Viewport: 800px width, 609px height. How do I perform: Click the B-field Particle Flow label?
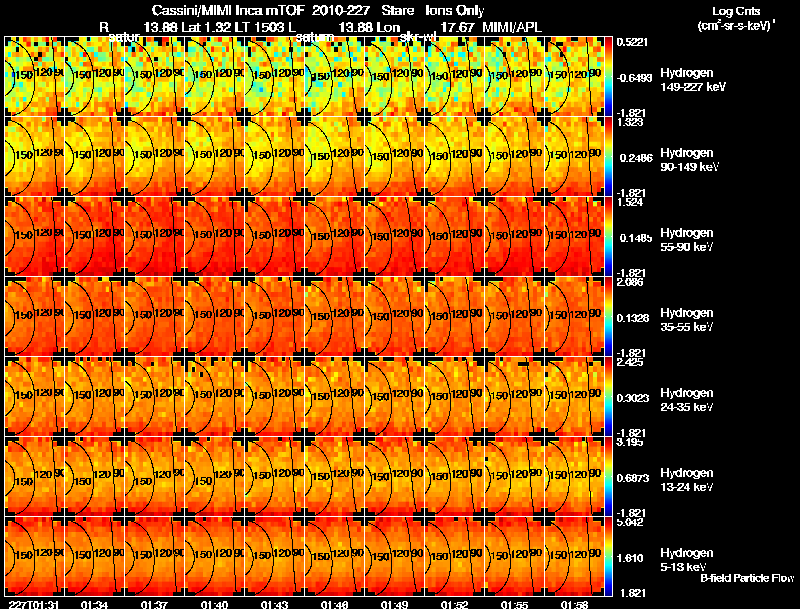[747, 578]
